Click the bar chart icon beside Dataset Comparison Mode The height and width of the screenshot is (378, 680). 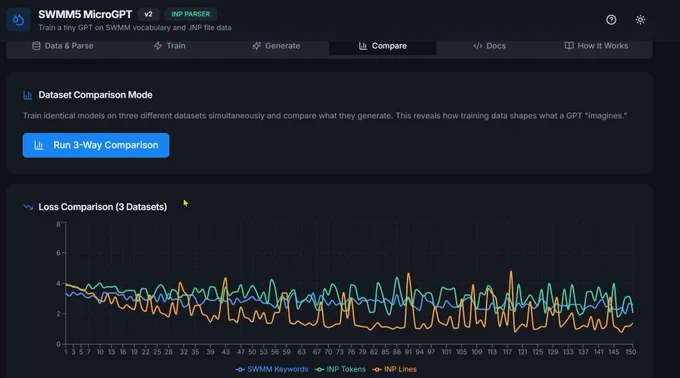point(28,95)
